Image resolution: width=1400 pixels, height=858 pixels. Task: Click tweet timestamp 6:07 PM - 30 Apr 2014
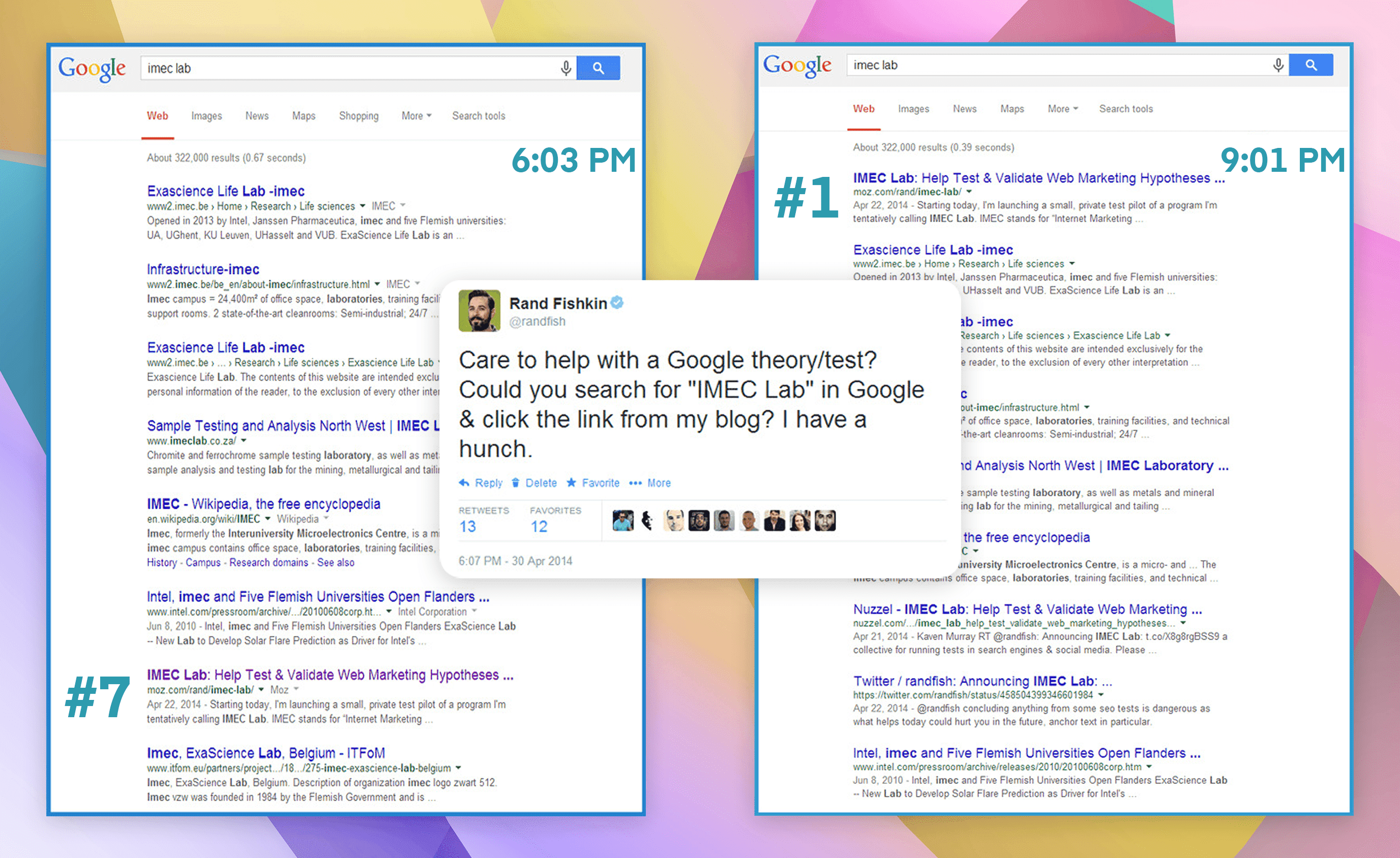515,561
